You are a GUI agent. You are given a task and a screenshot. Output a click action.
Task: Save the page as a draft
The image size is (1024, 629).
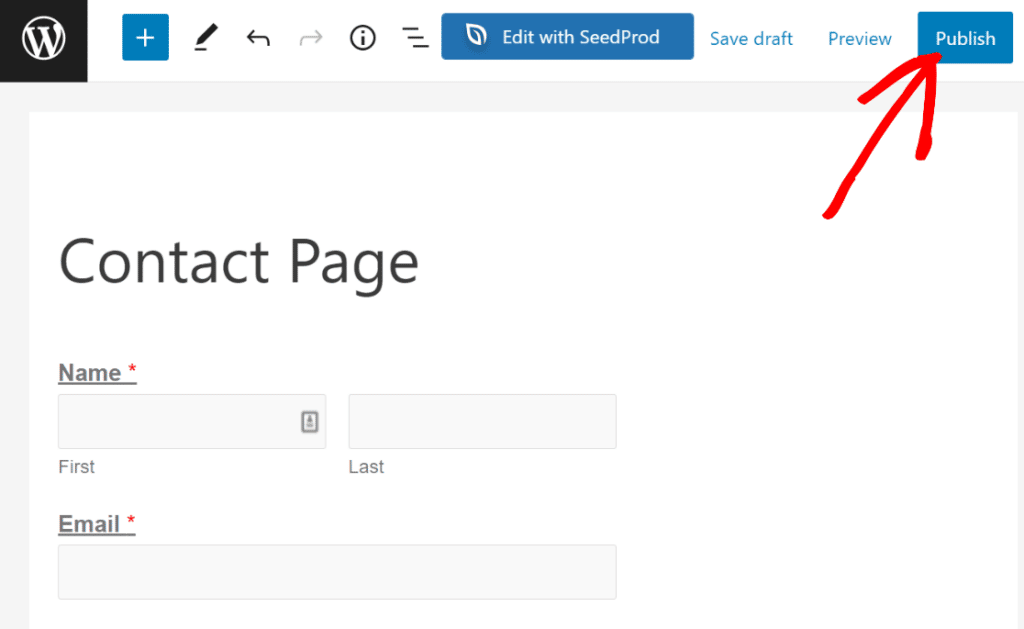[751, 38]
